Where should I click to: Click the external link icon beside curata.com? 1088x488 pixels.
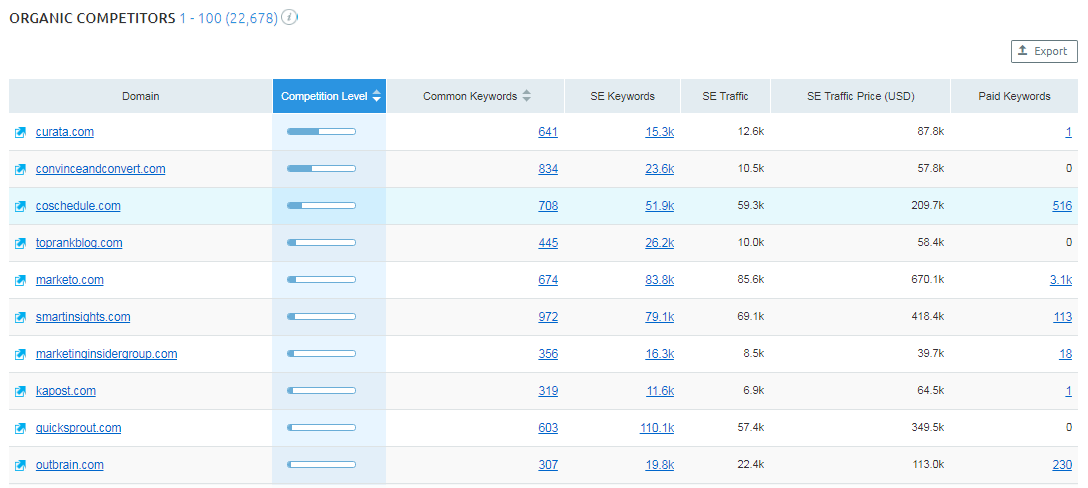20,132
